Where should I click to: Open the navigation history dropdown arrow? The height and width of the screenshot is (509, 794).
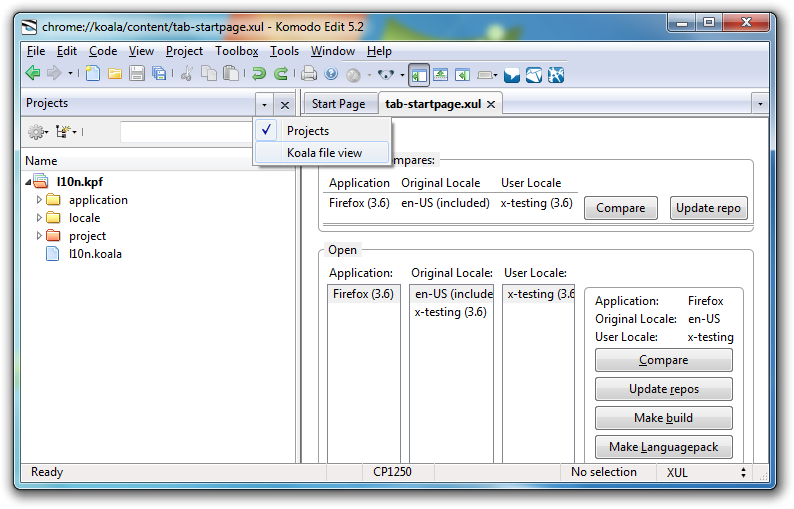tap(70, 74)
